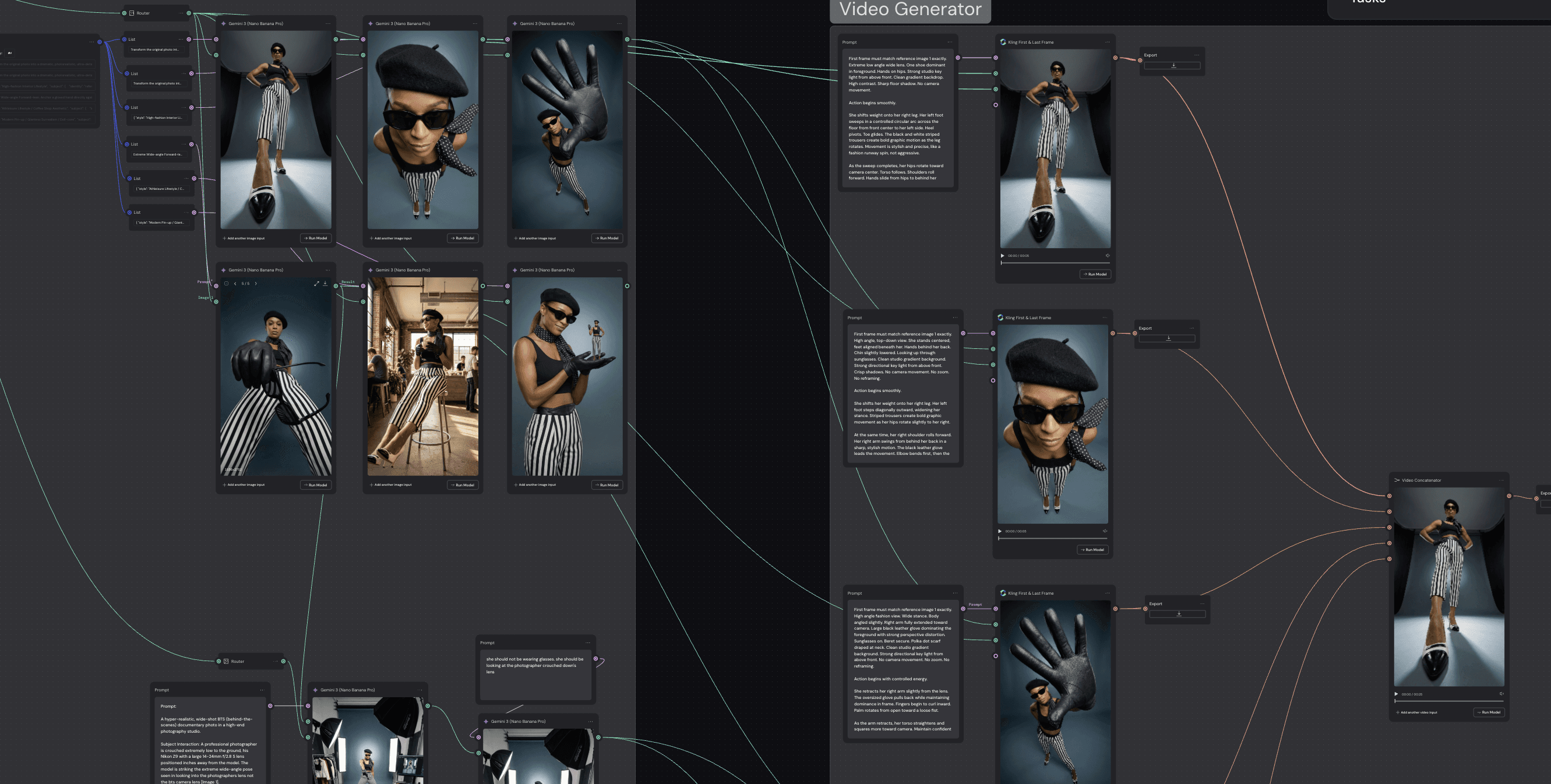Image resolution: width=1551 pixels, height=784 pixels.
Task: Expand the 5/5 image preview to fullscreen
Action: (316, 284)
